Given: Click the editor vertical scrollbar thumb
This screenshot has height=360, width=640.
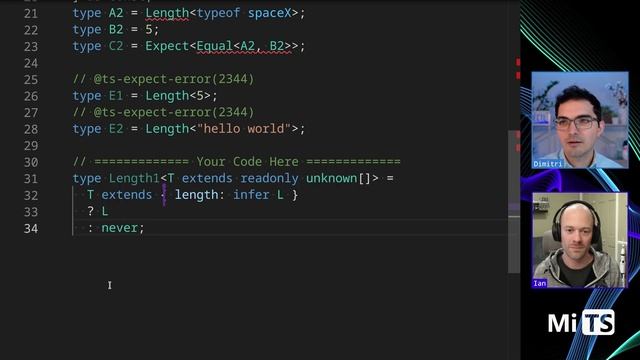Looking at the screenshot, I should [x=513, y=202].
